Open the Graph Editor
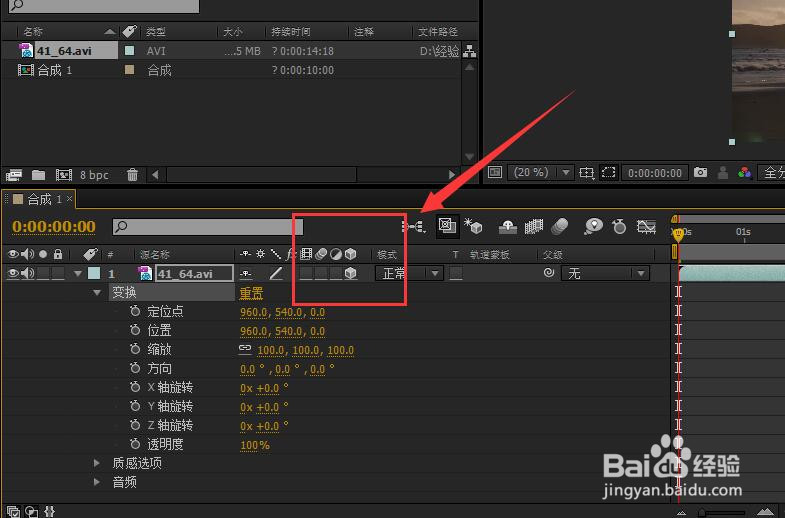Screen dimensions: 785x518 [646, 227]
